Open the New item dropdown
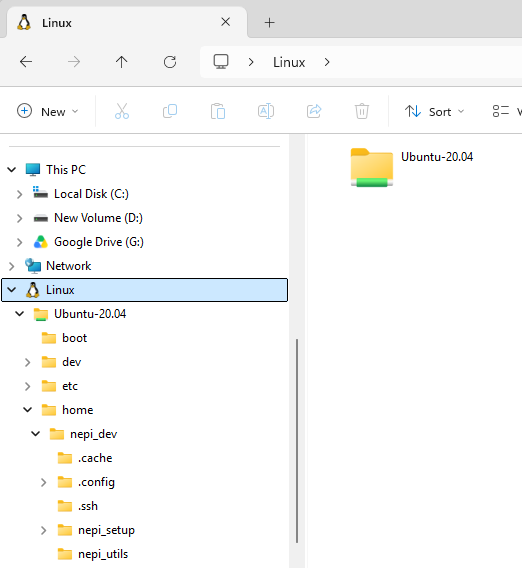The image size is (522, 568). click(x=48, y=111)
